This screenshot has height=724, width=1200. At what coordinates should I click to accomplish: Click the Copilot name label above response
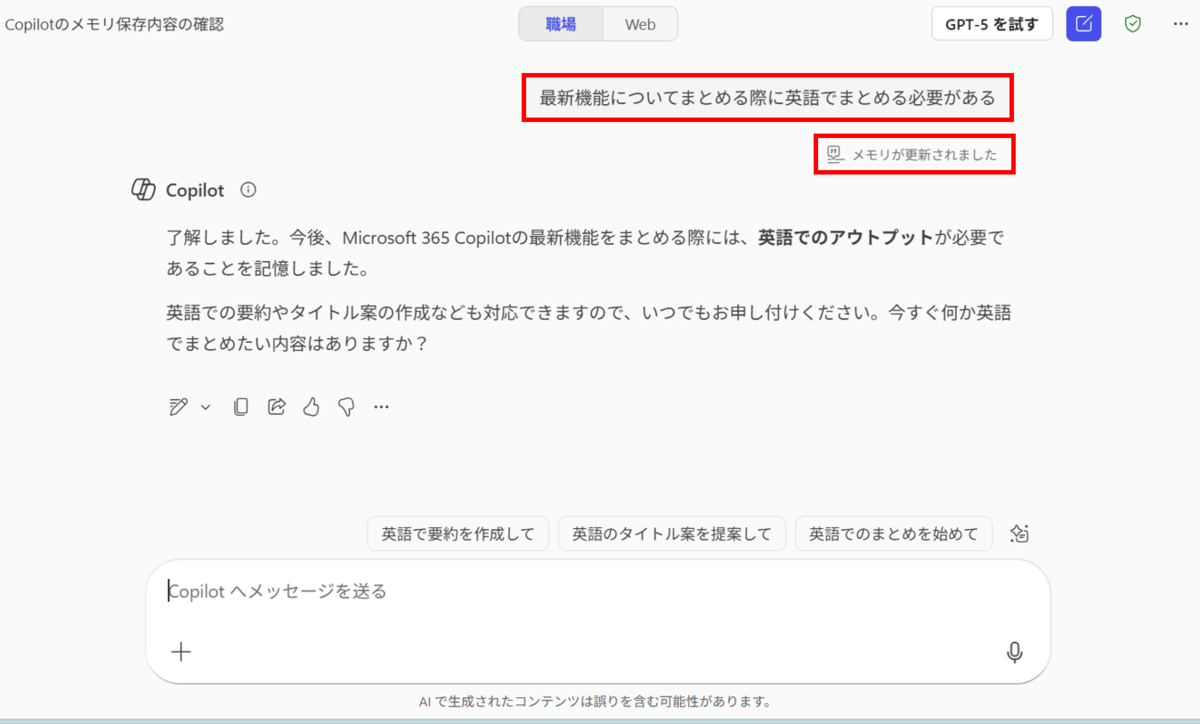[x=195, y=190]
